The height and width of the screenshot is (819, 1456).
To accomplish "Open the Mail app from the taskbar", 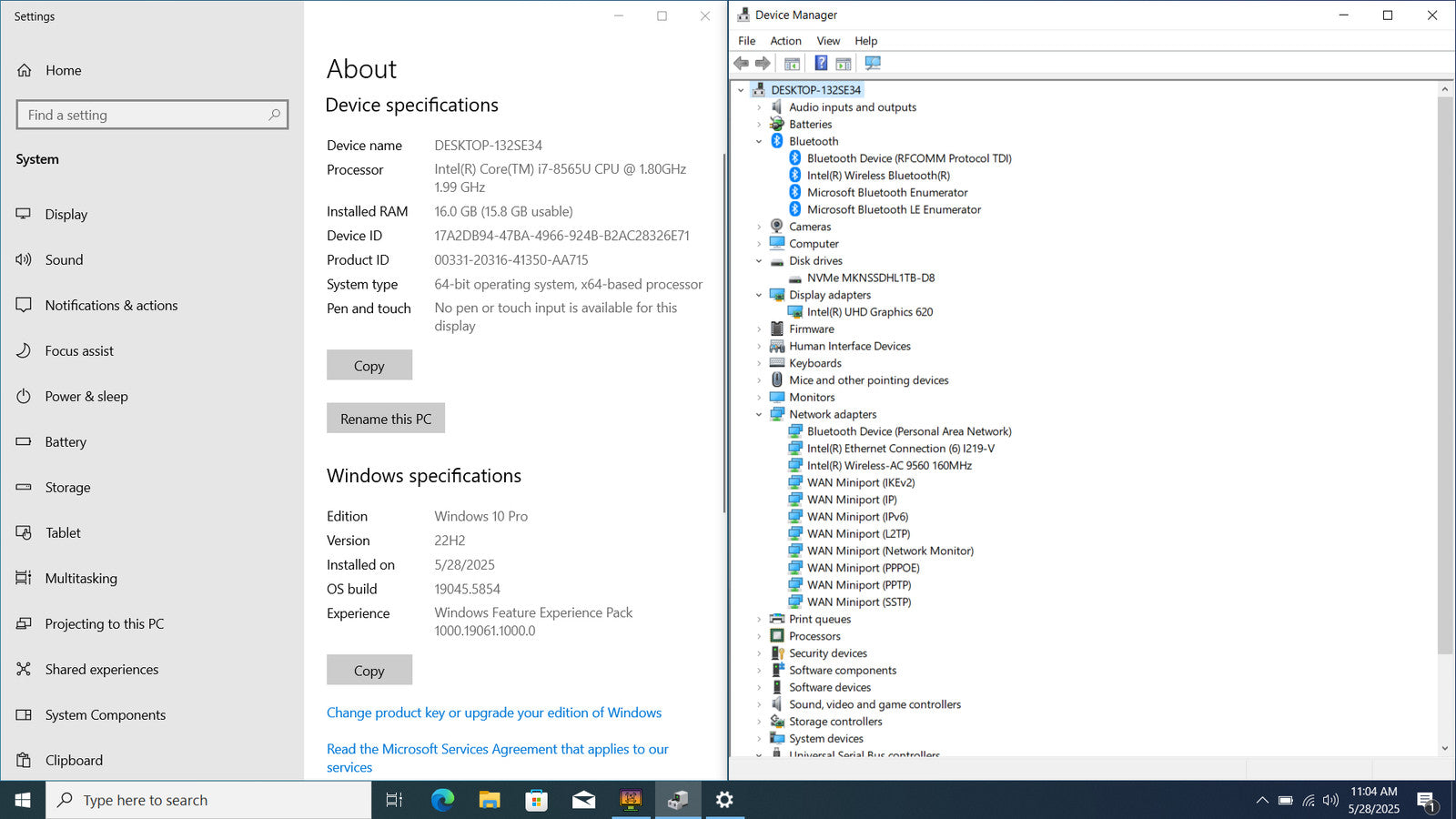I will [584, 800].
